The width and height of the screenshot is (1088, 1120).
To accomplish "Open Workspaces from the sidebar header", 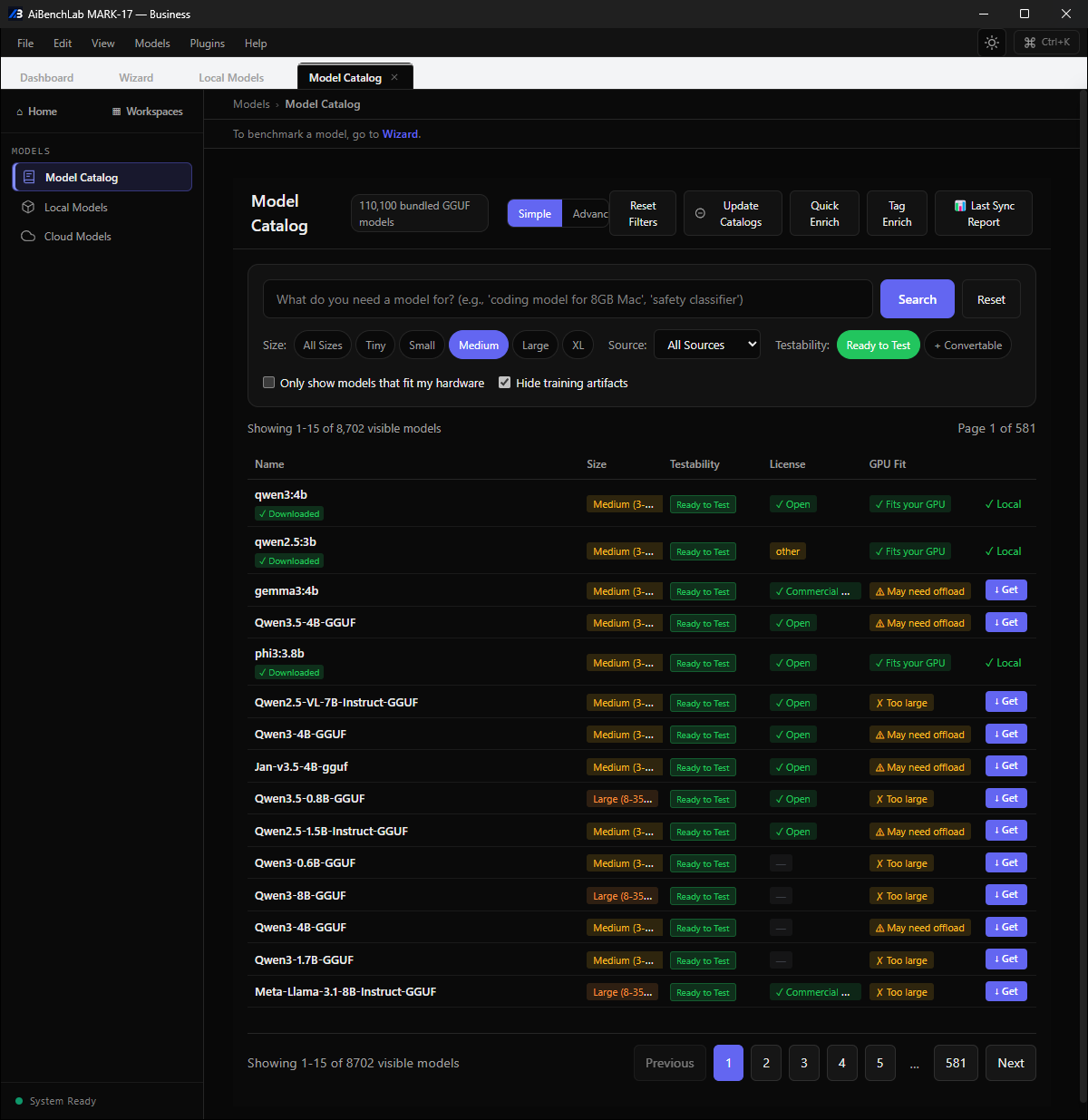I will (x=147, y=112).
